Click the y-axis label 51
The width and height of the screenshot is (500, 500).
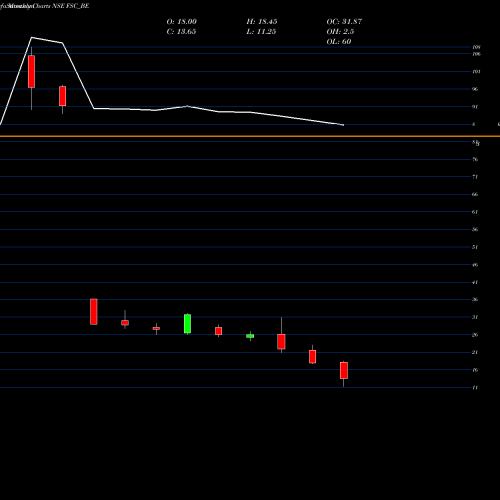coord(475,247)
